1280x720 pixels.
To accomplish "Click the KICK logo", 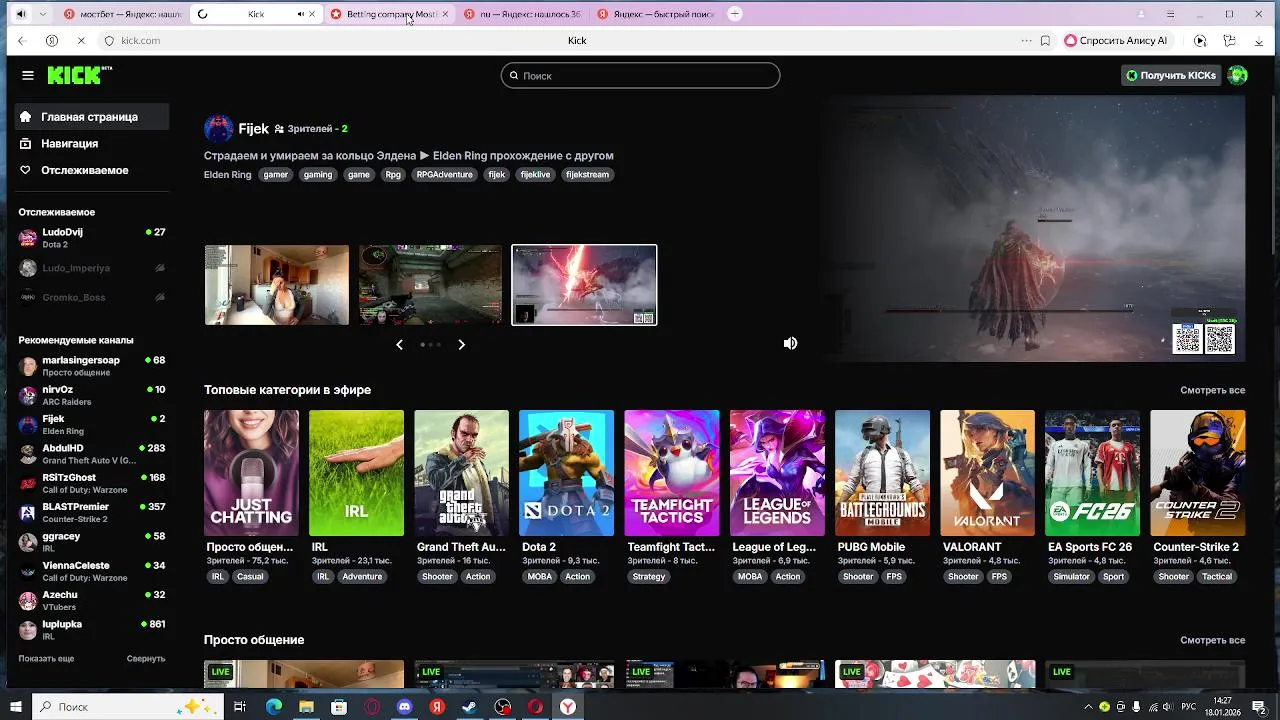I will pos(80,75).
